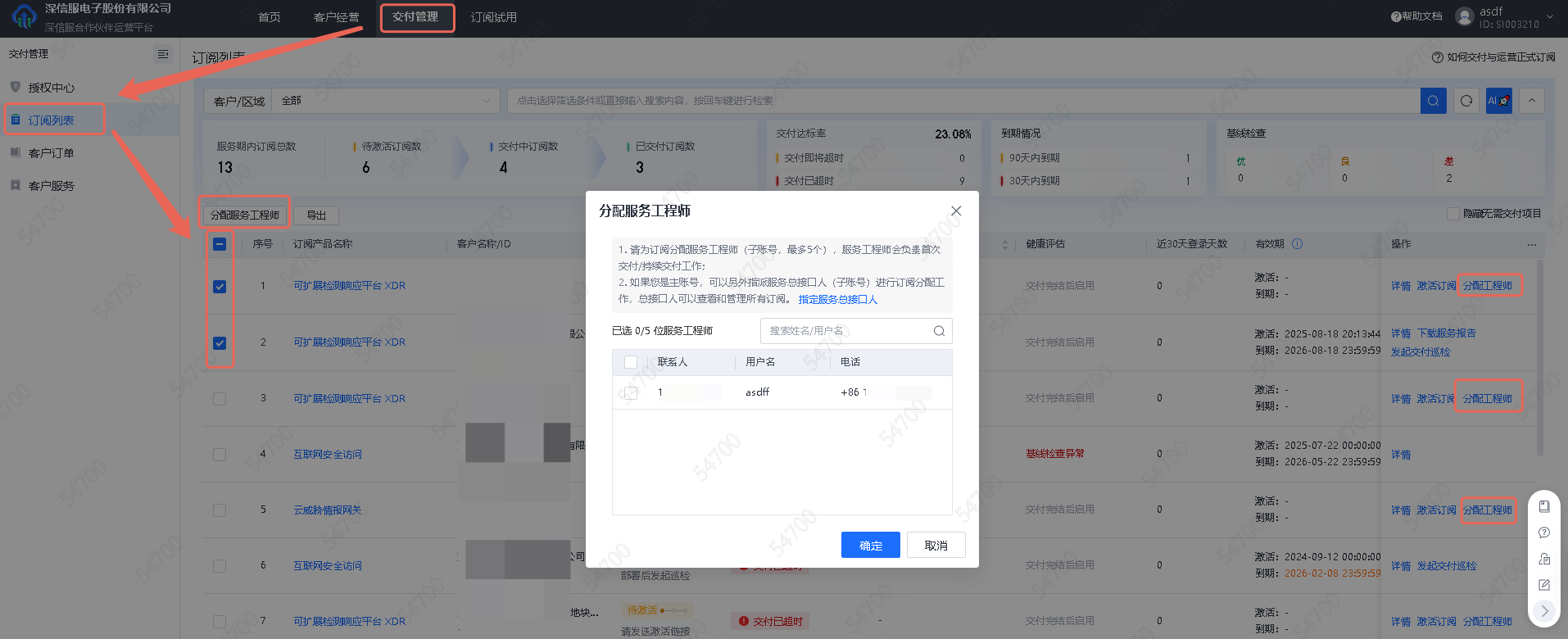1568x639 pixels.
Task: Click the refresh icon beside search
Action: pyautogui.click(x=1466, y=101)
